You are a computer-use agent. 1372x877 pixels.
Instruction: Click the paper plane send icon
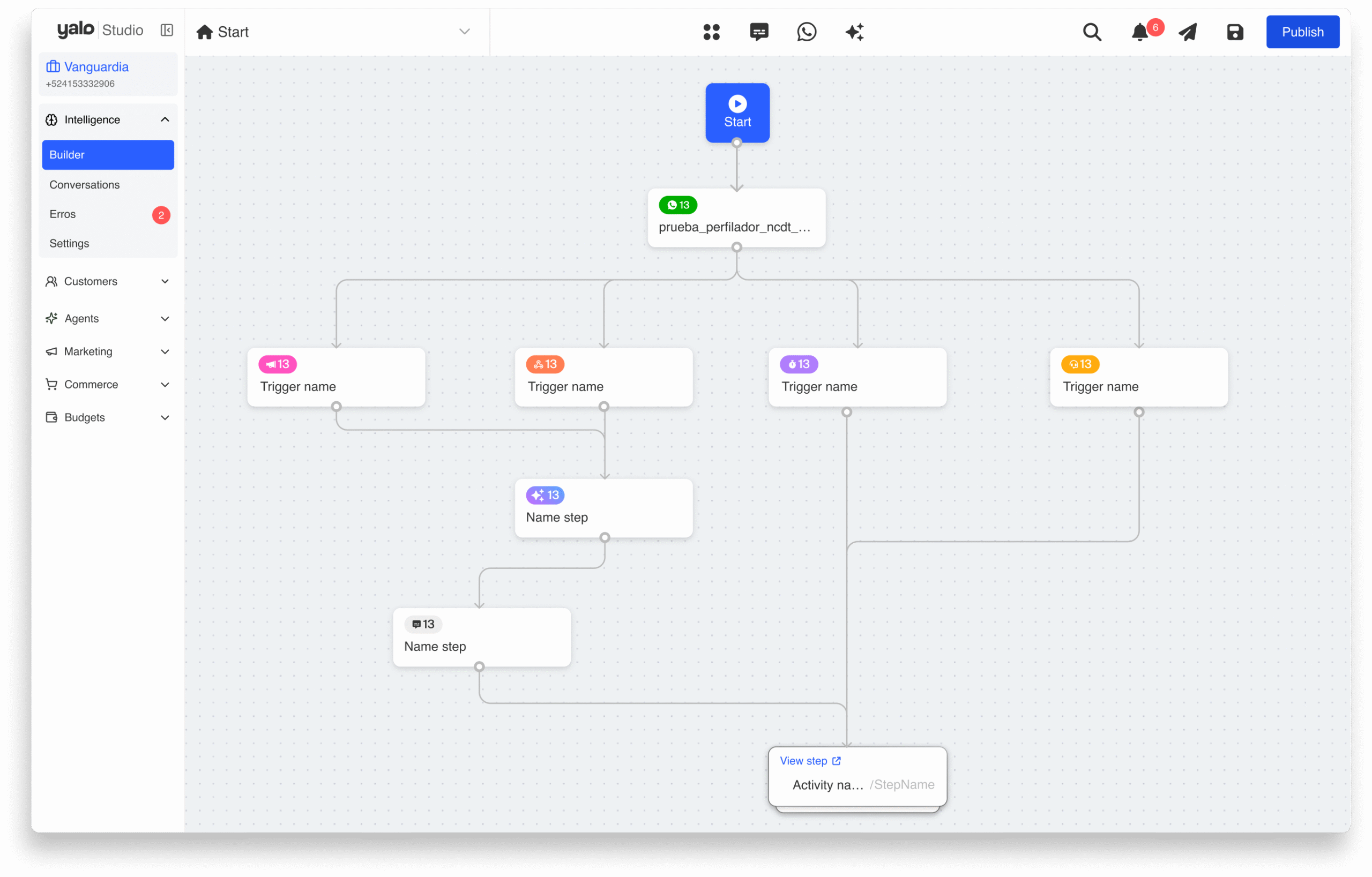(1188, 32)
